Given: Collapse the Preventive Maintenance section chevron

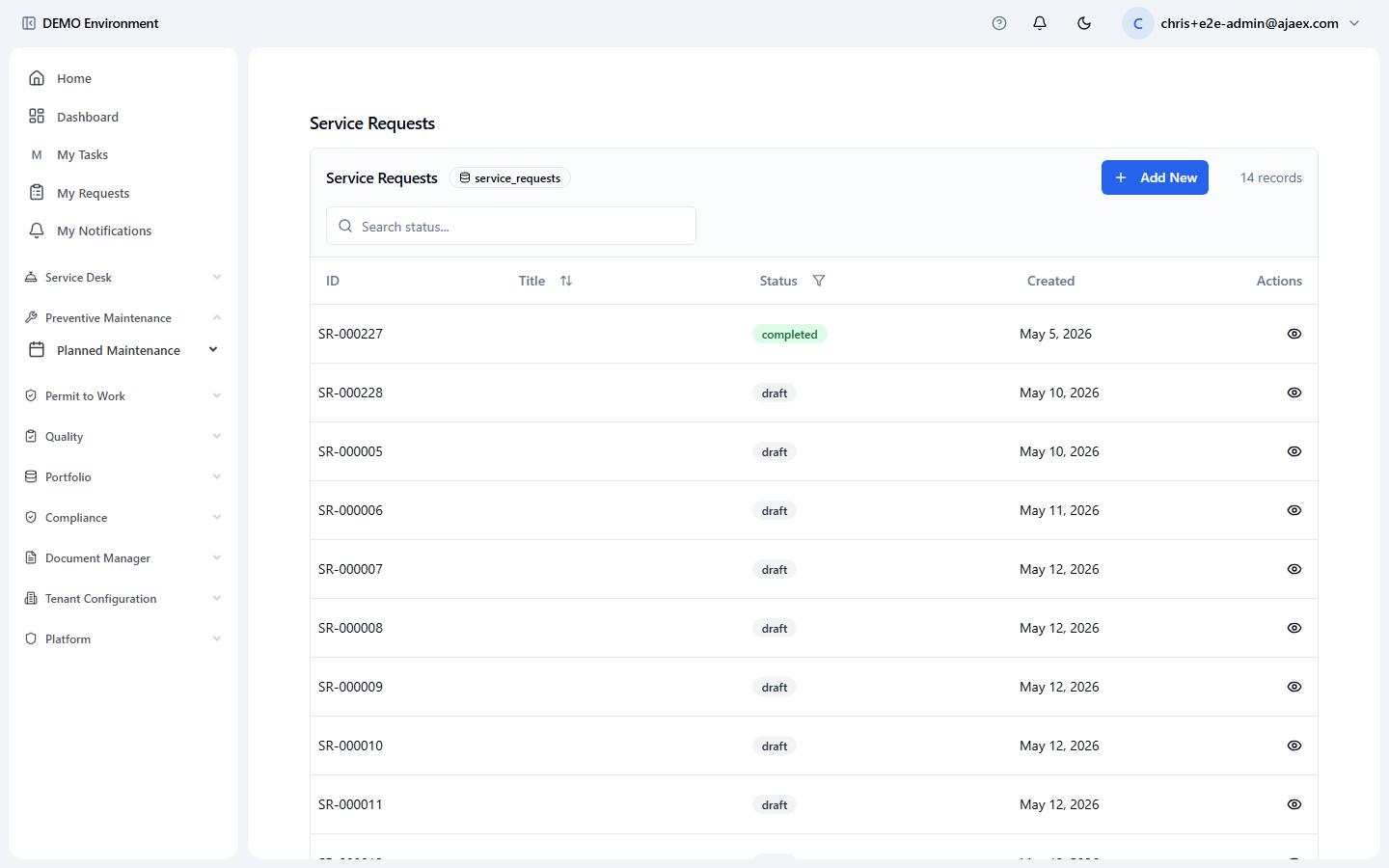Looking at the screenshot, I should click(x=217, y=317).
